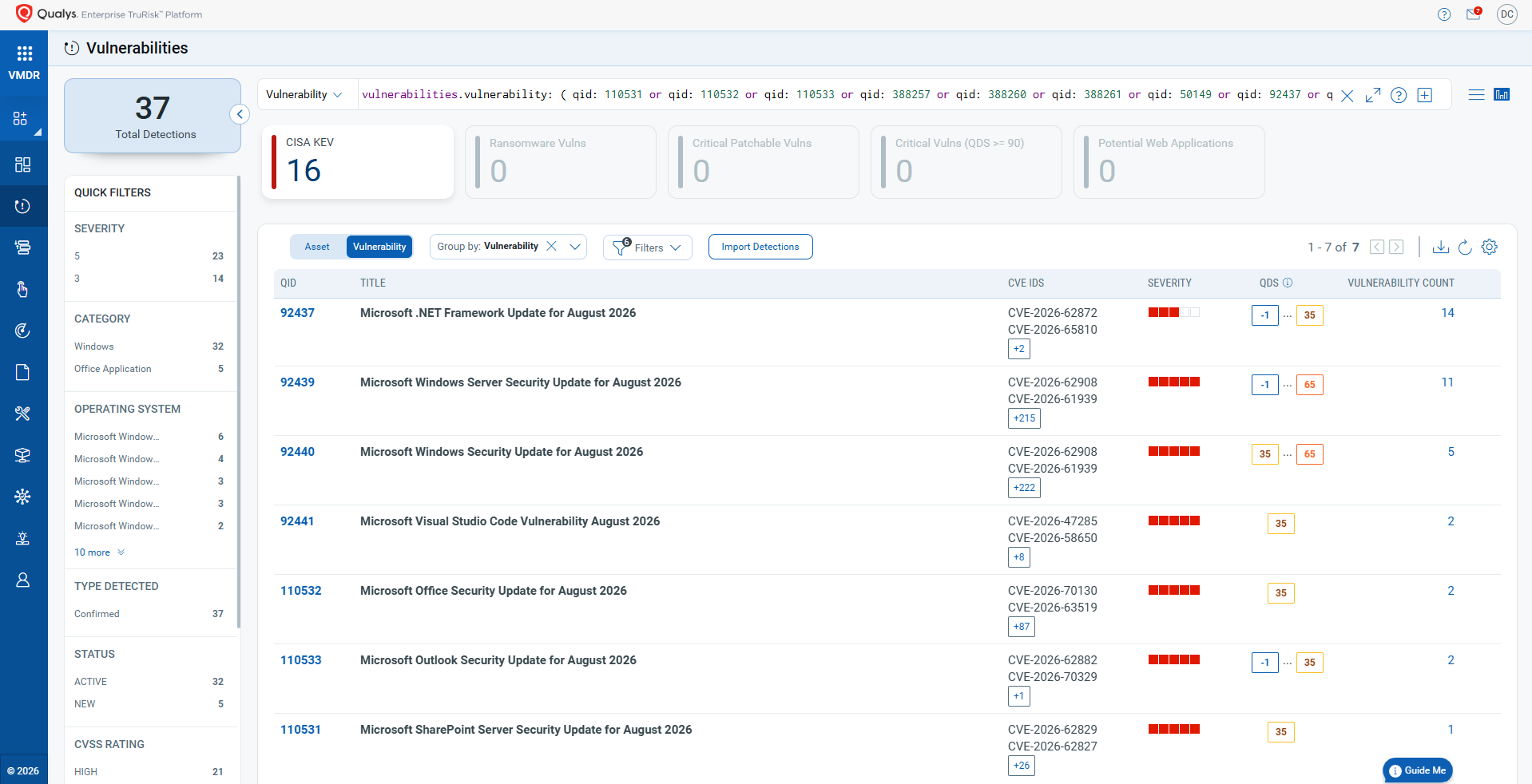Expand the +222 CVE list for QID 92440
1532x784 pixels.
pos(1024,488)
